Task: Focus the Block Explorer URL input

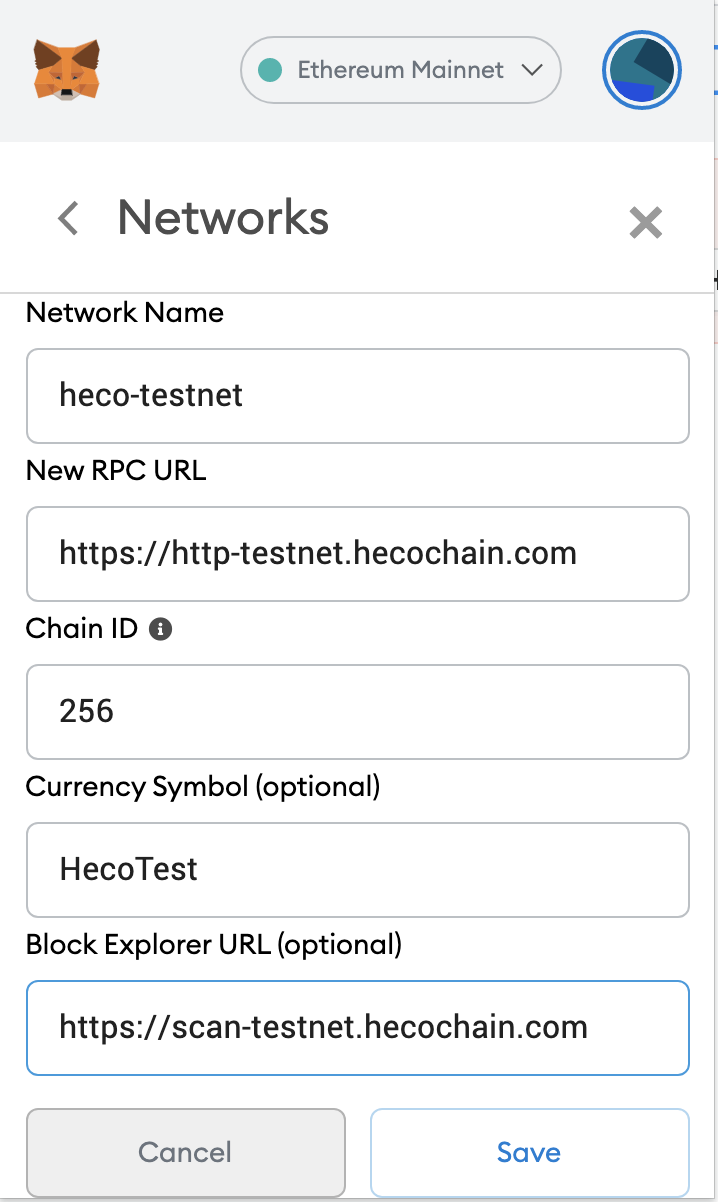Action: click(x=357, y=1027)
